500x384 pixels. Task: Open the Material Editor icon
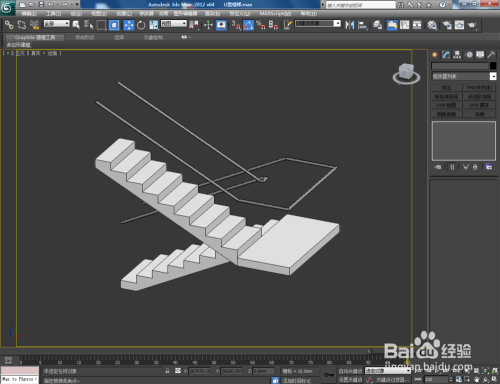(432, 25)
